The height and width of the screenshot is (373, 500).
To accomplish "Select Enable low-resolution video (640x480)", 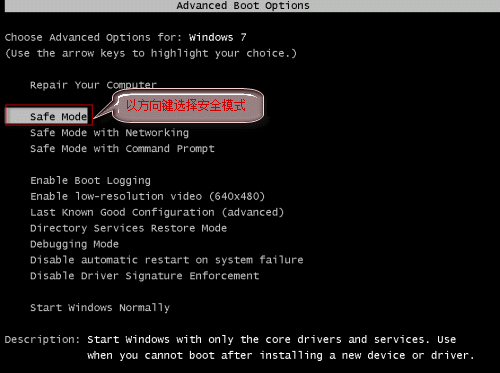I will coord(147,196).
